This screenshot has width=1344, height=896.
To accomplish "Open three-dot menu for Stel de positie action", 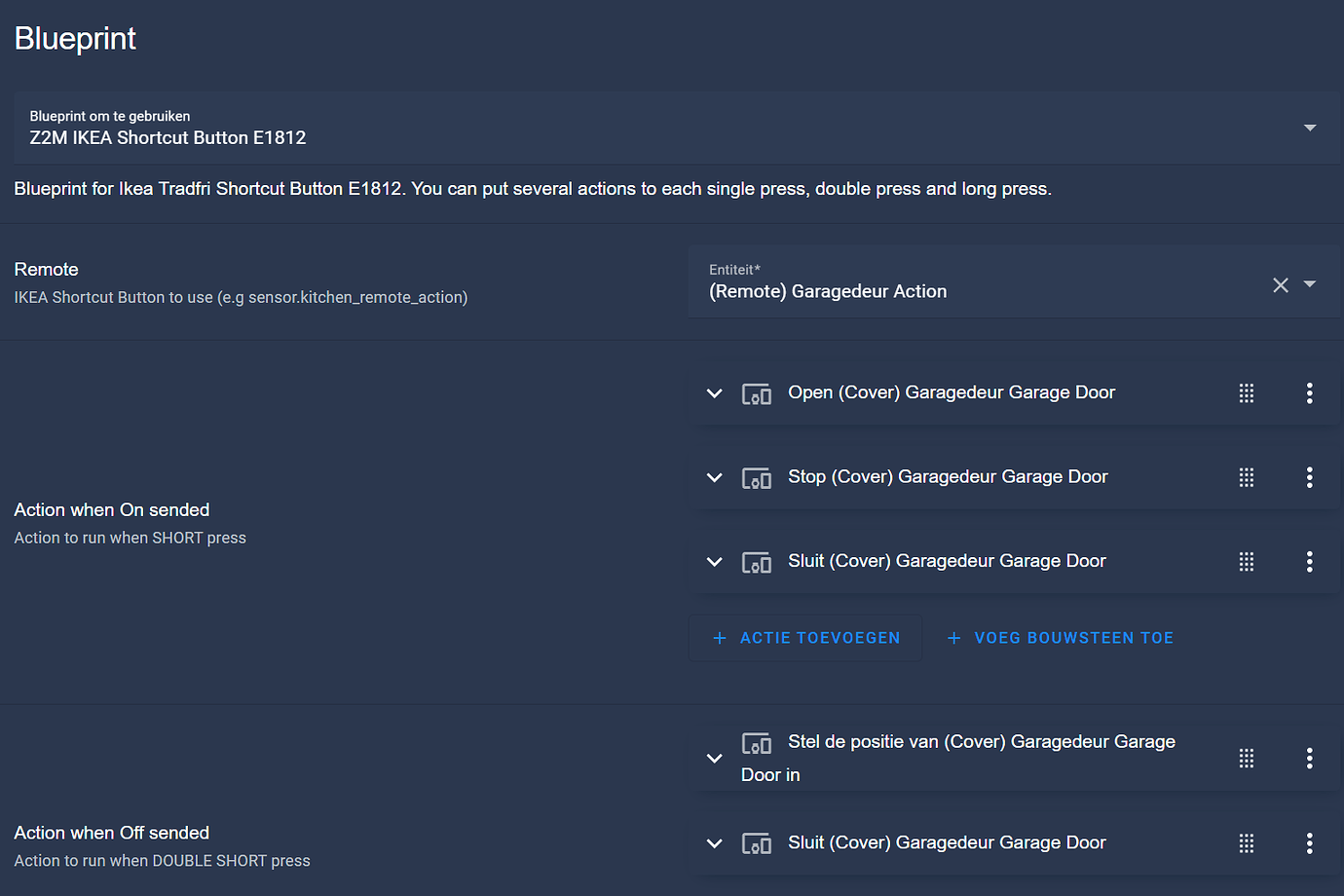I will coord(1309,758).
